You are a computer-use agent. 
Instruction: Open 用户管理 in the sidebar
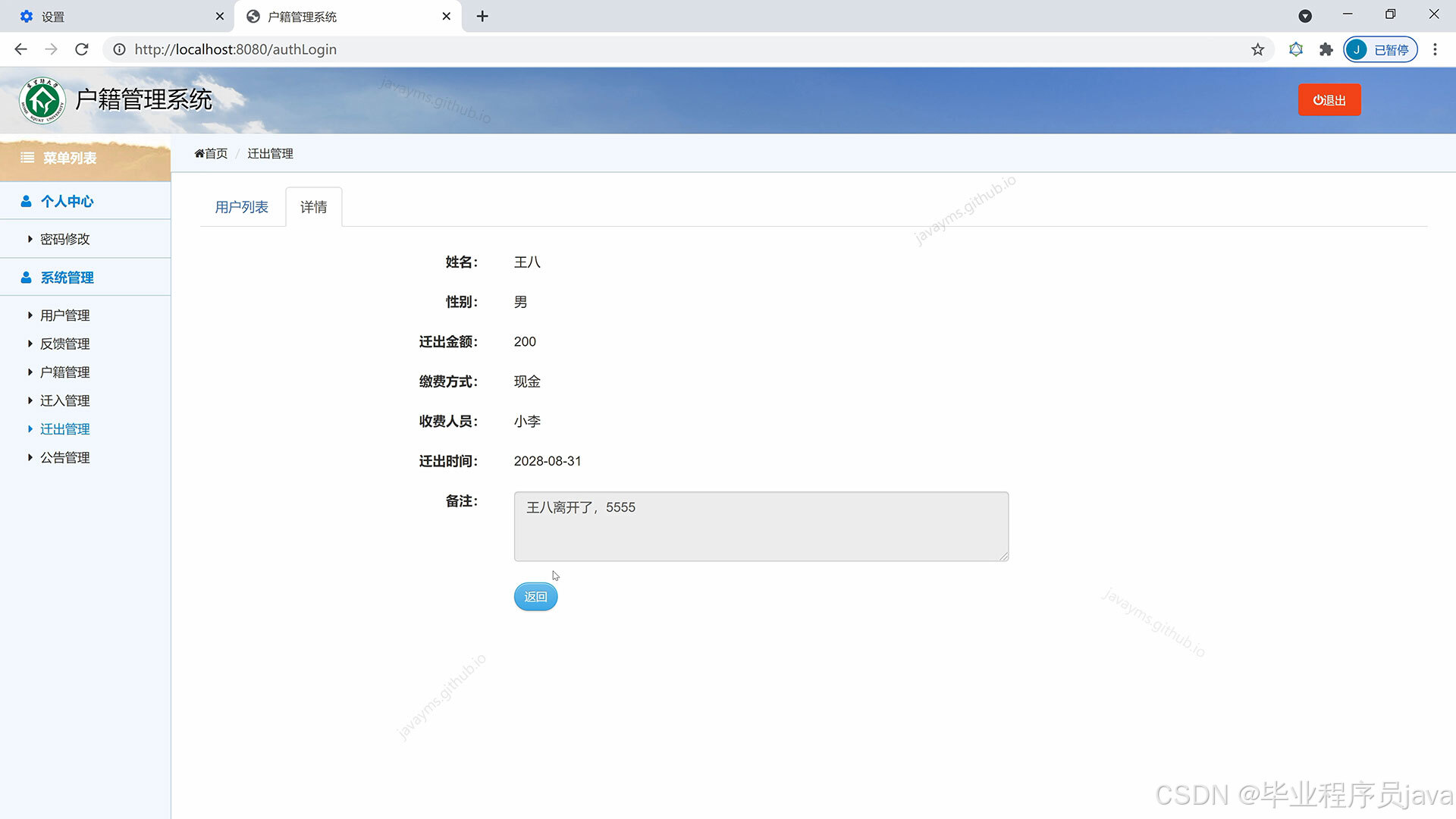[65, 315]
